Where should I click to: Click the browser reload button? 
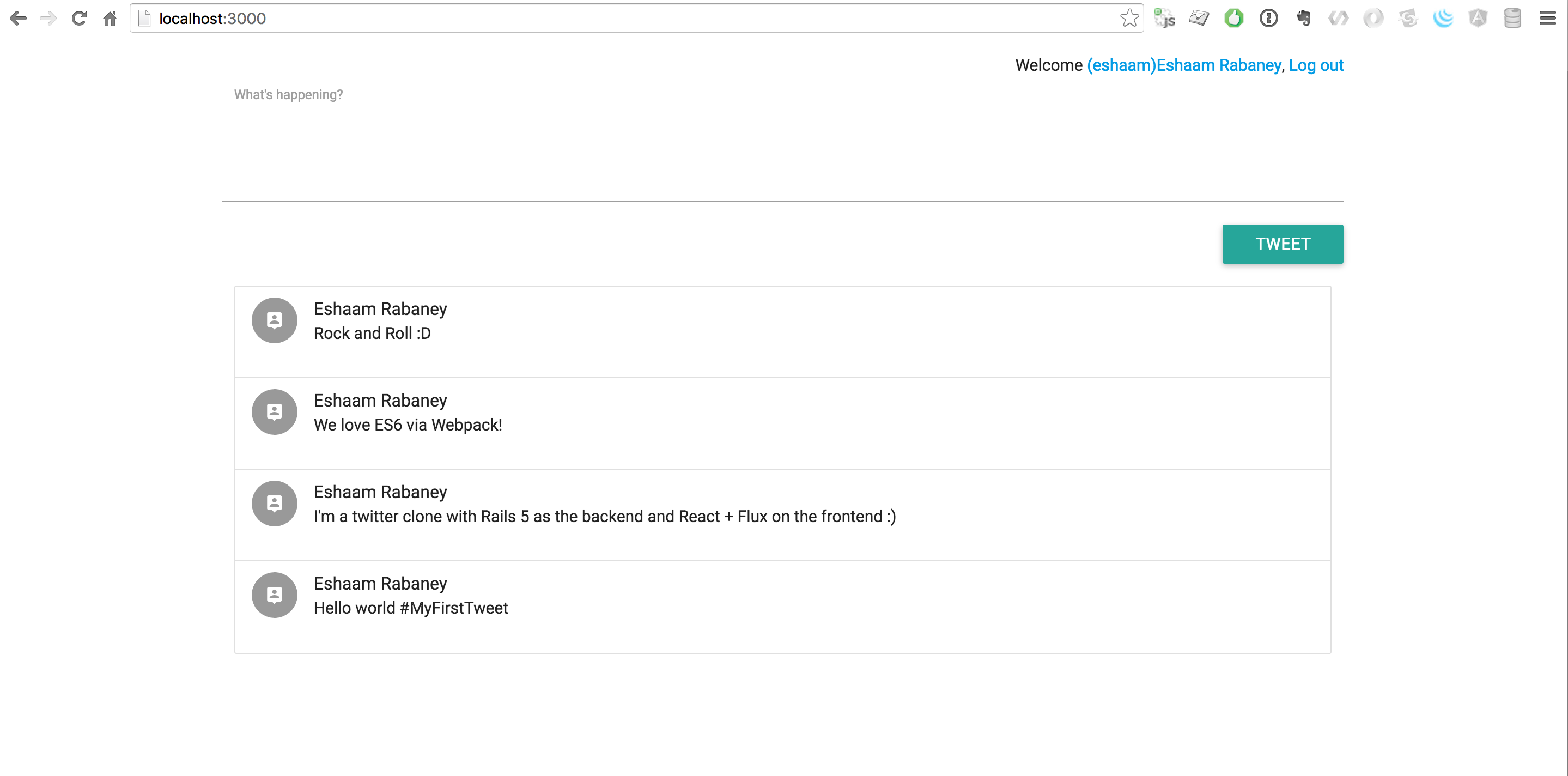tap(78, 19)
